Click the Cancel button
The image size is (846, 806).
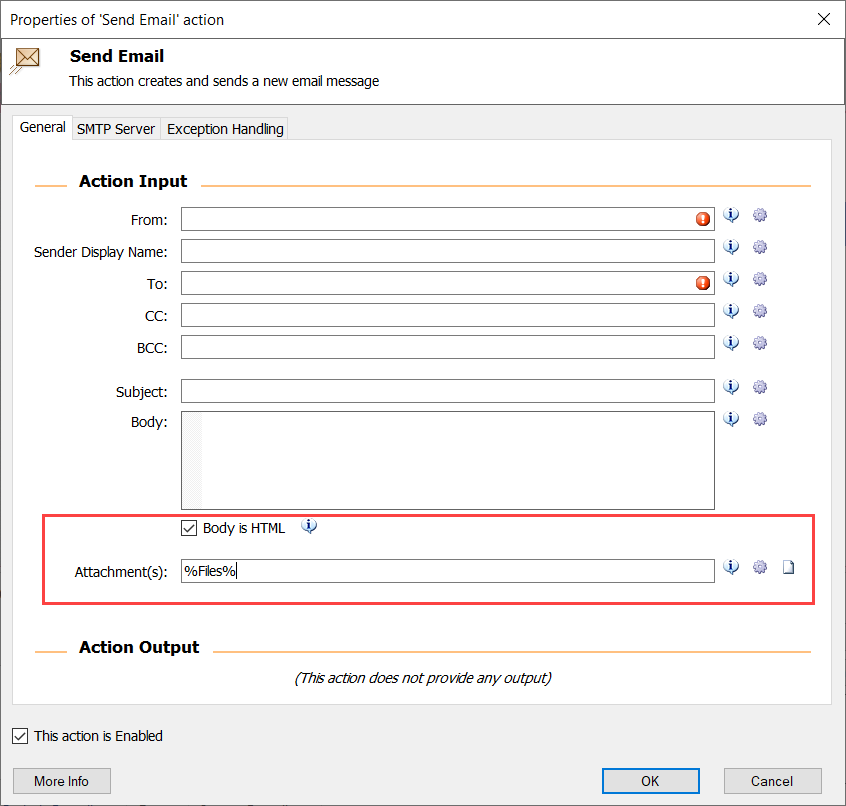772,781
